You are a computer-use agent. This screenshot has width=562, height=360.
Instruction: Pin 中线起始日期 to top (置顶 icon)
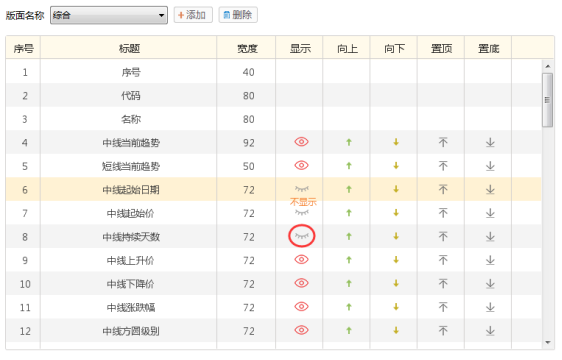click(x=443, y=189)
